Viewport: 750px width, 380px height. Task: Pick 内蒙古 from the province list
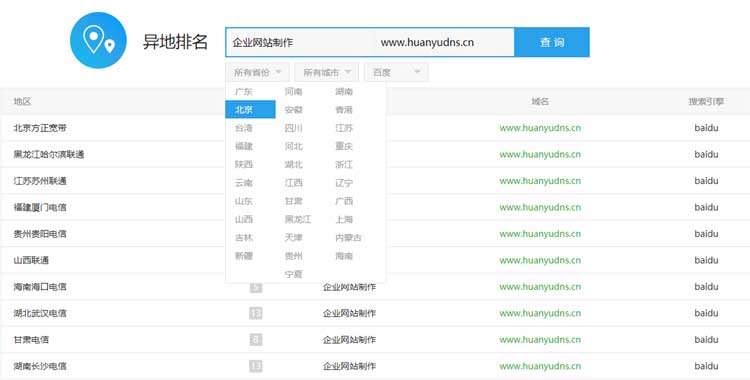pos(348,237)
